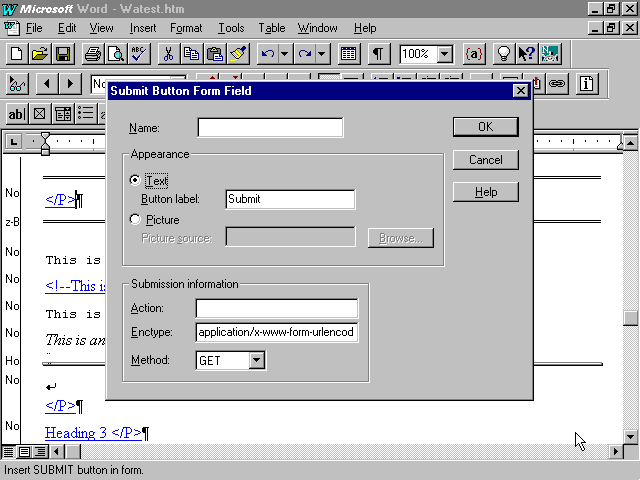Open the zoom percentage dropdown
Viewport: 640px width, 480px height.
(444, 54)
